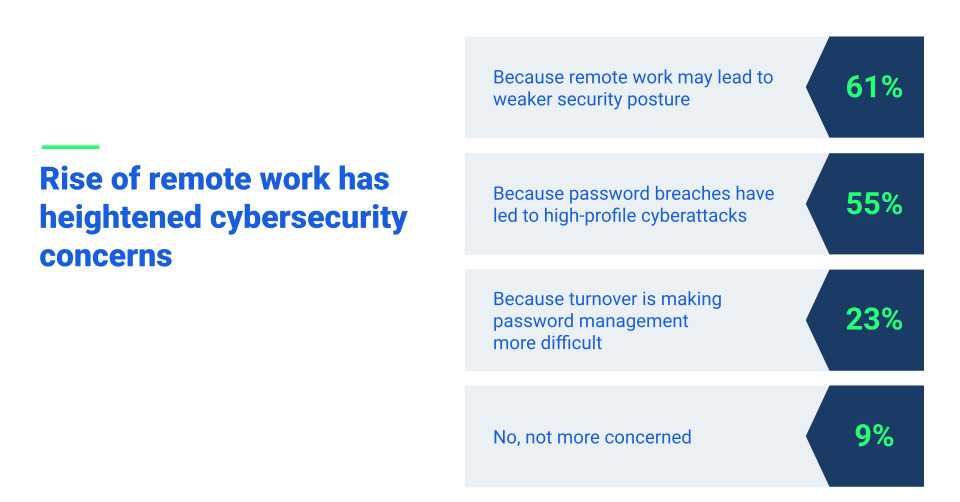Click 'Because turnover is making' text line
Image resolution: width=960 pixels, height=502 pixels.
point(607,298)
